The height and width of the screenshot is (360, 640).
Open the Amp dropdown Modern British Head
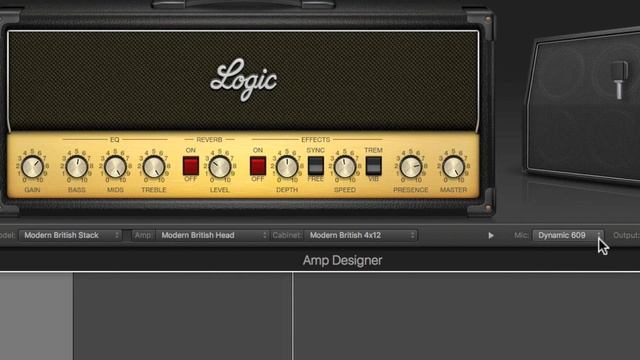(212, 235)
